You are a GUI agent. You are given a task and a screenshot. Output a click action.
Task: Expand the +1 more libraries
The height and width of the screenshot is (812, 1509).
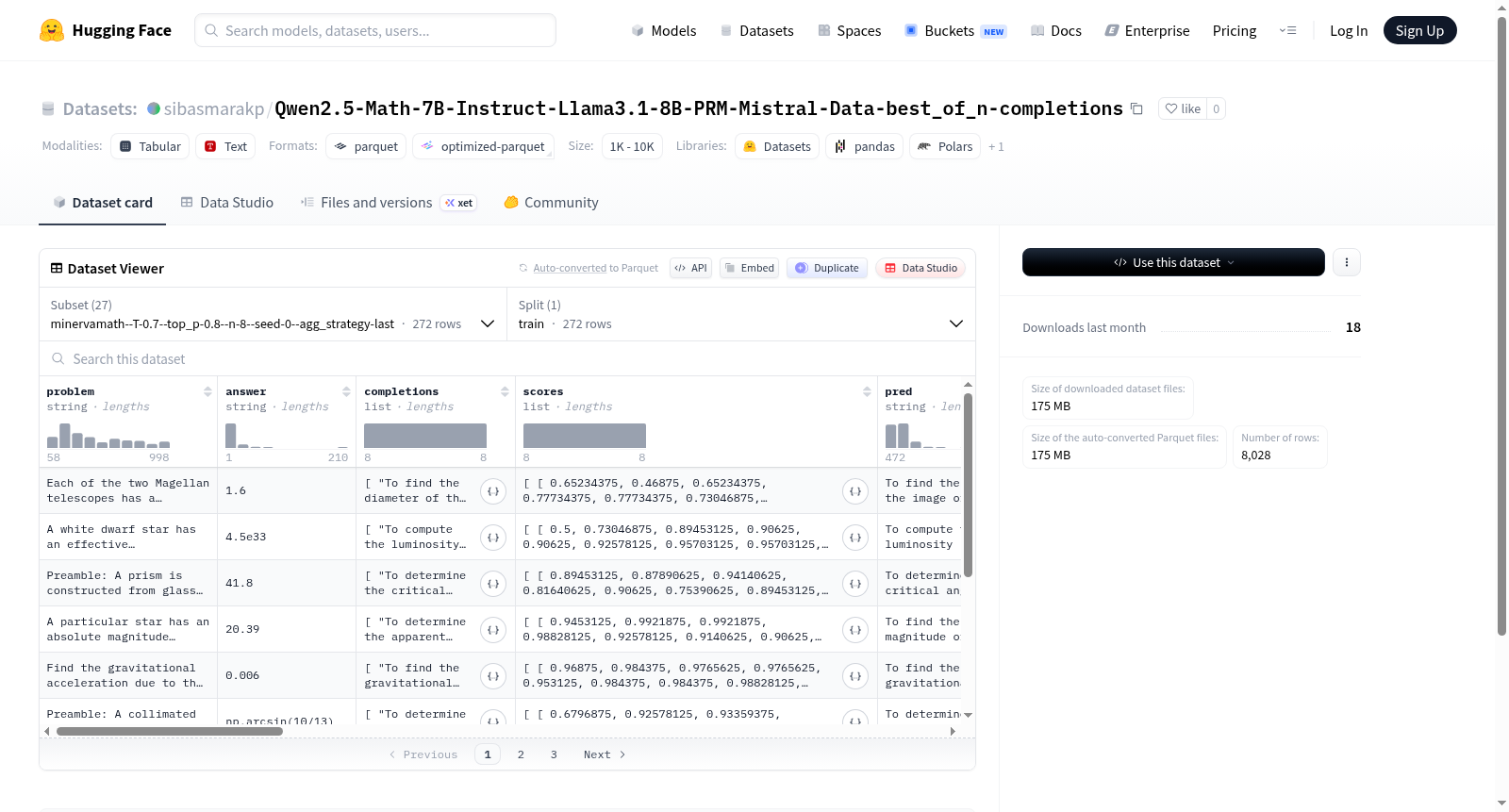point(996,147)
